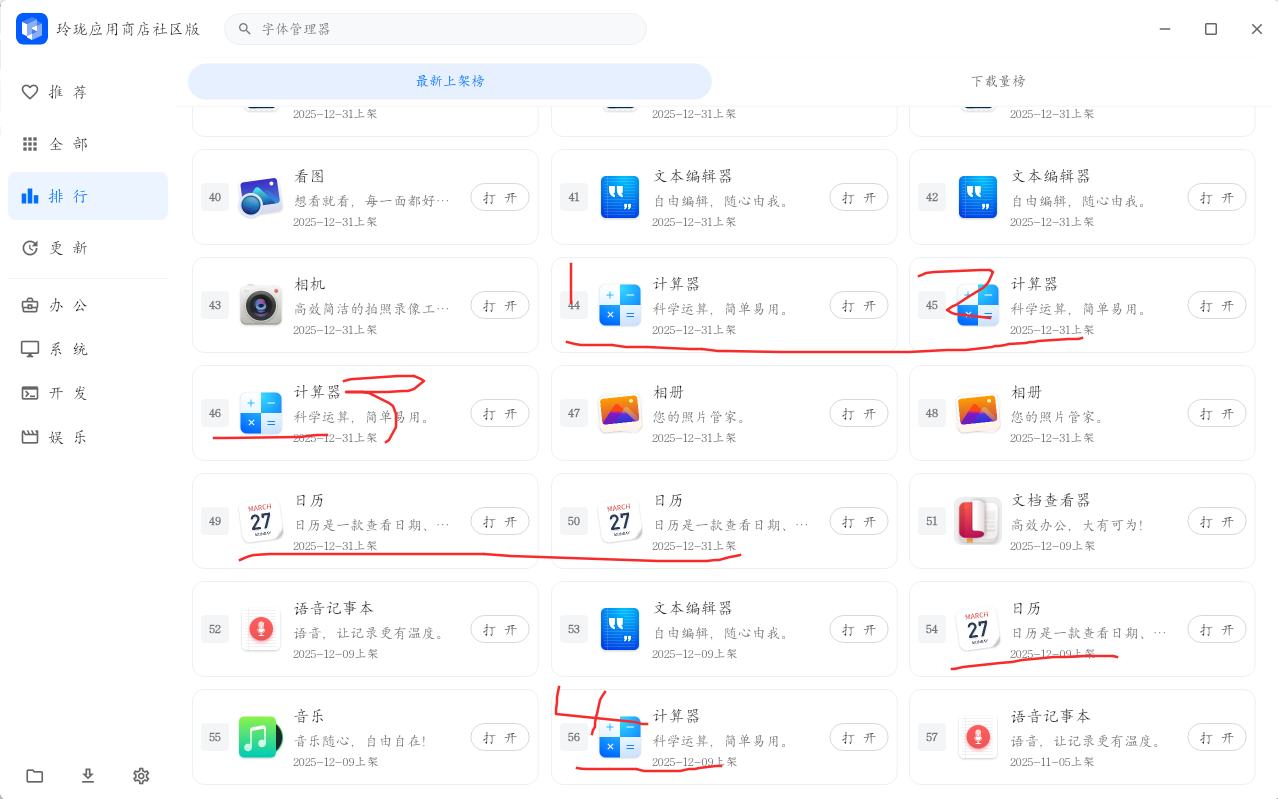Open the local folder icon in sidebar bottom
The height and width of the screenshot is (799, 1278).
pyautogui.click(x=35, y=776)
